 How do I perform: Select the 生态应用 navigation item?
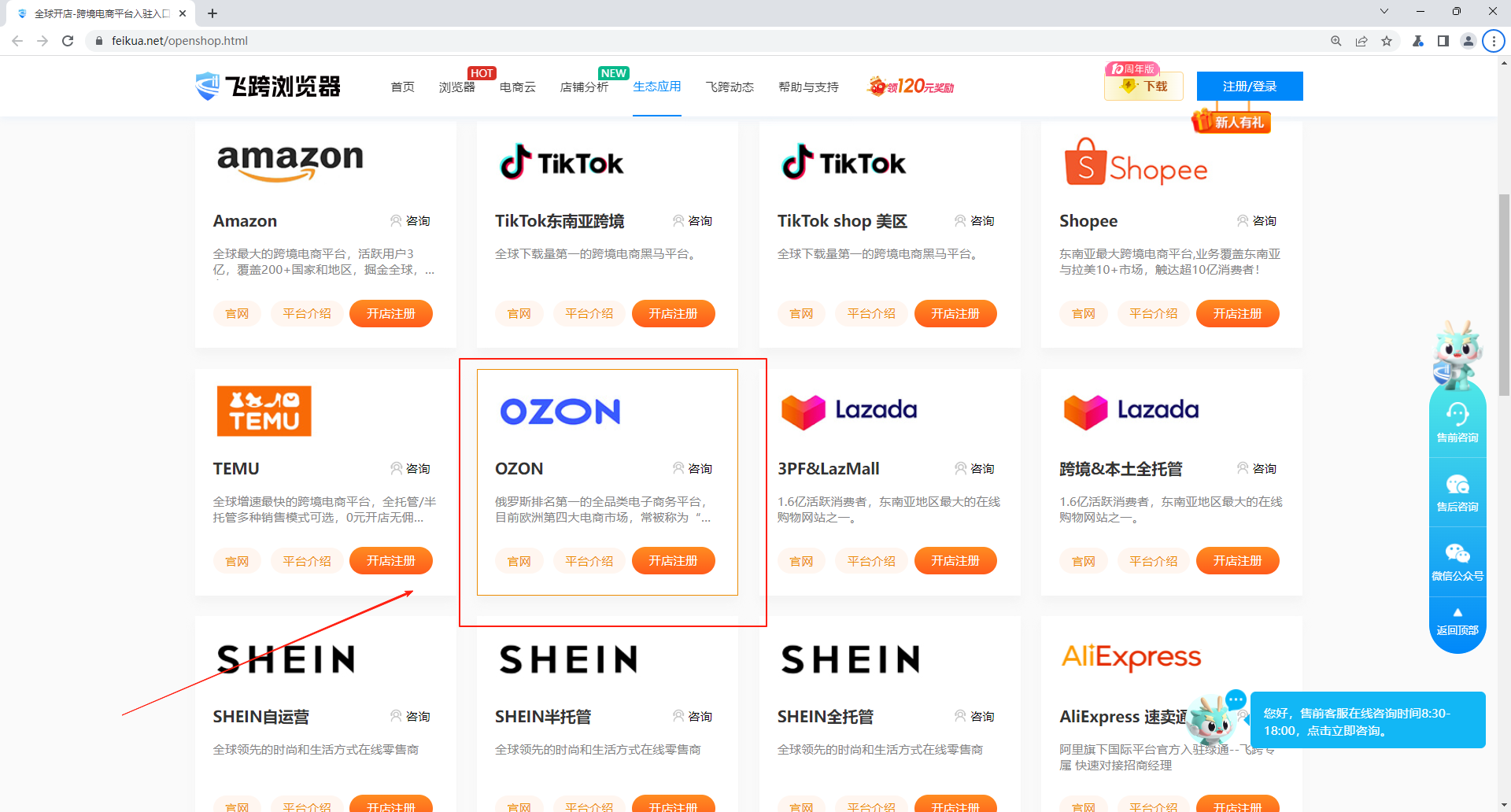[657, 87]
